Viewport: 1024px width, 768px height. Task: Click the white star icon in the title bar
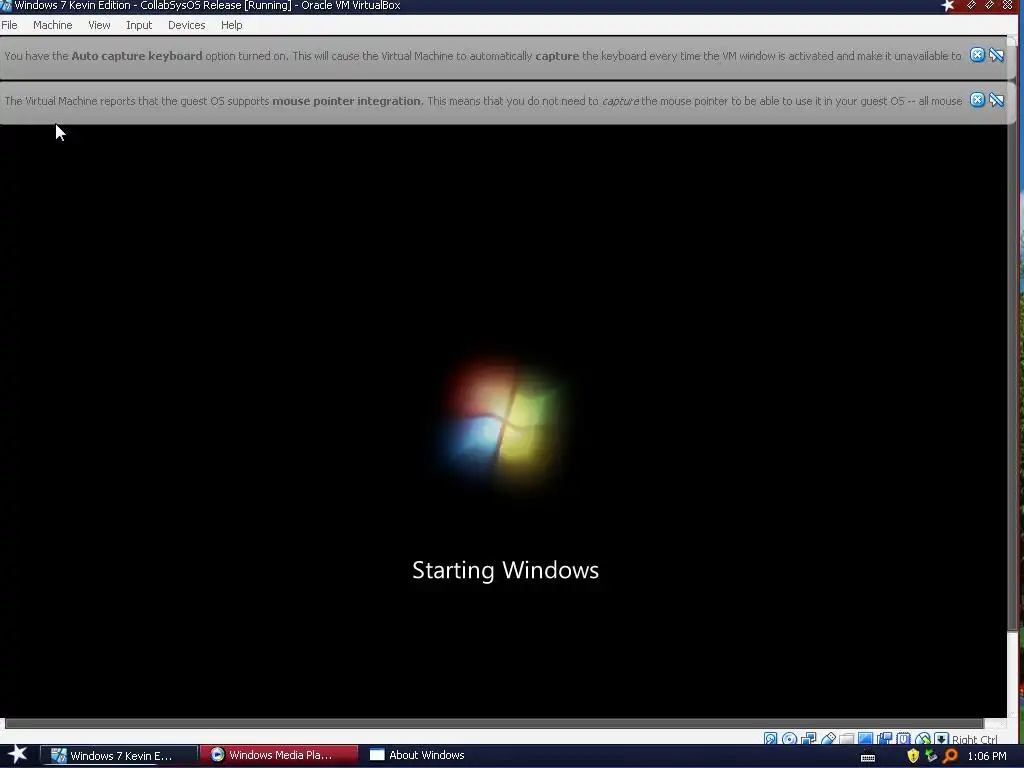[948, 5]
